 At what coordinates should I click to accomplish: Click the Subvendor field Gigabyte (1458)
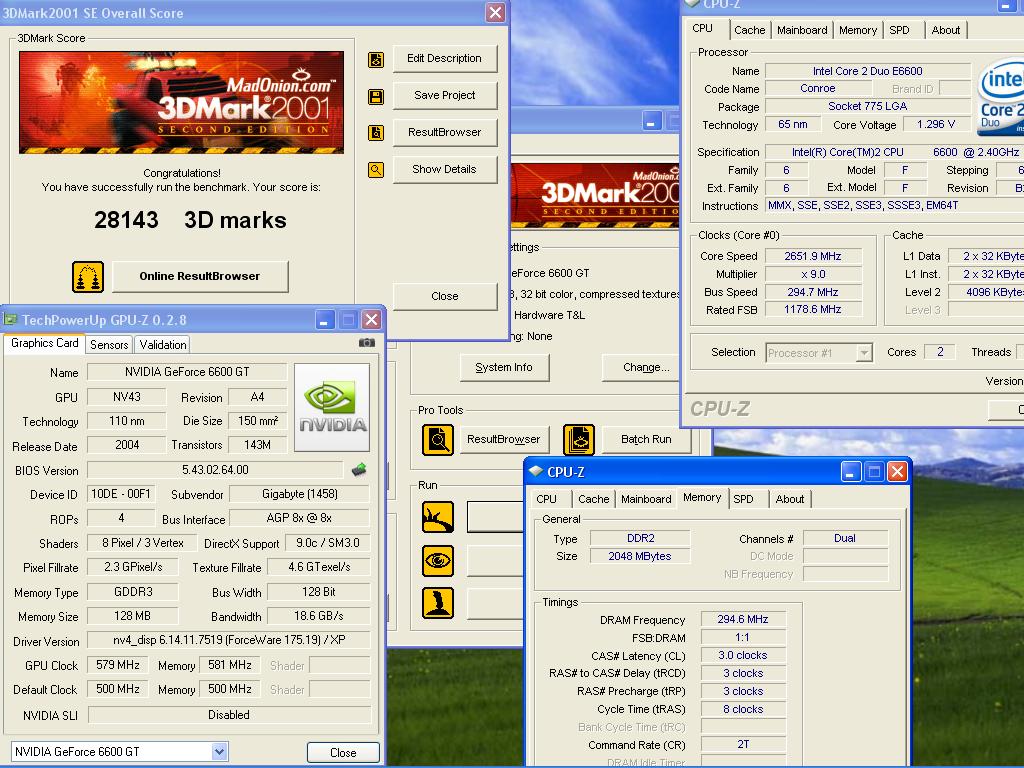pyautogui.click(x=300, y=494)
